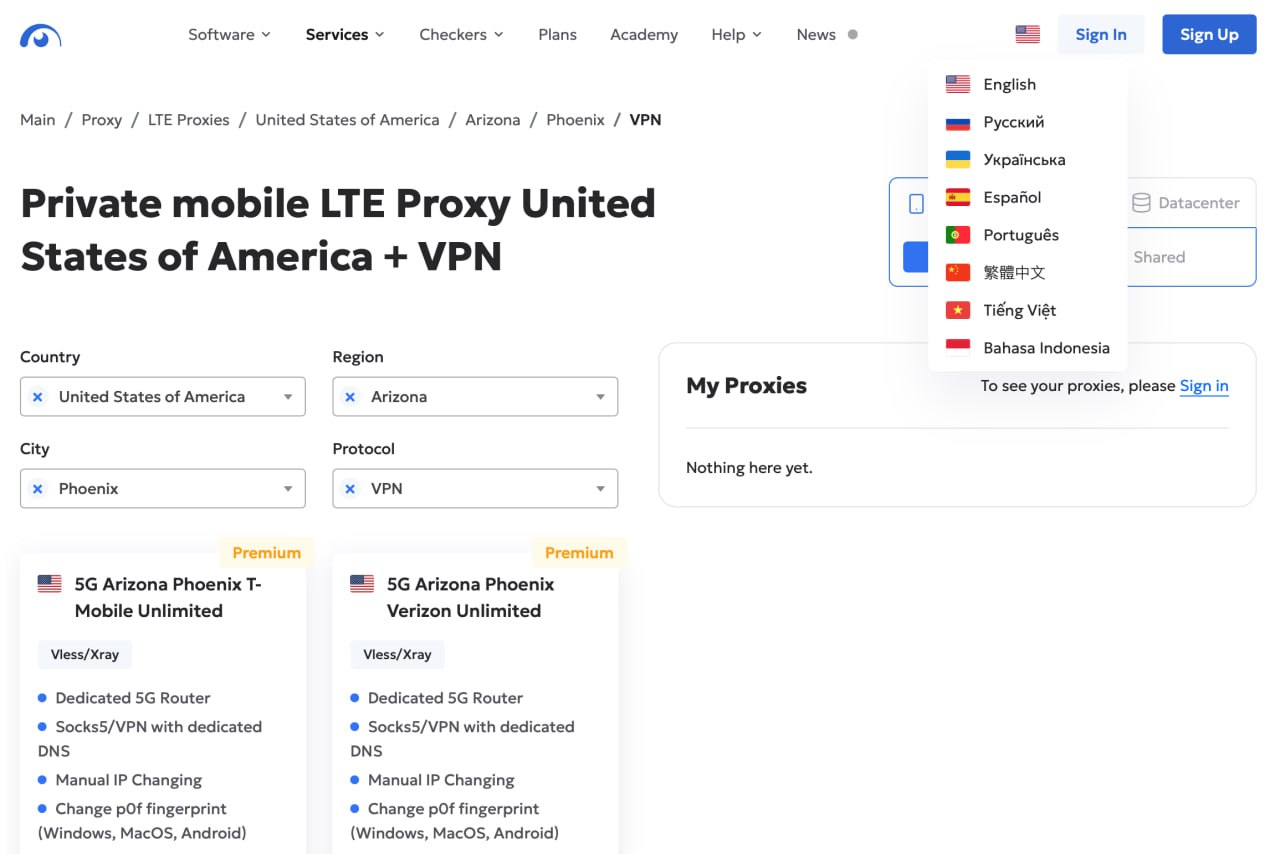Expand the Country dropdown arrow
1280x854 pixels.
click(288, 397)
